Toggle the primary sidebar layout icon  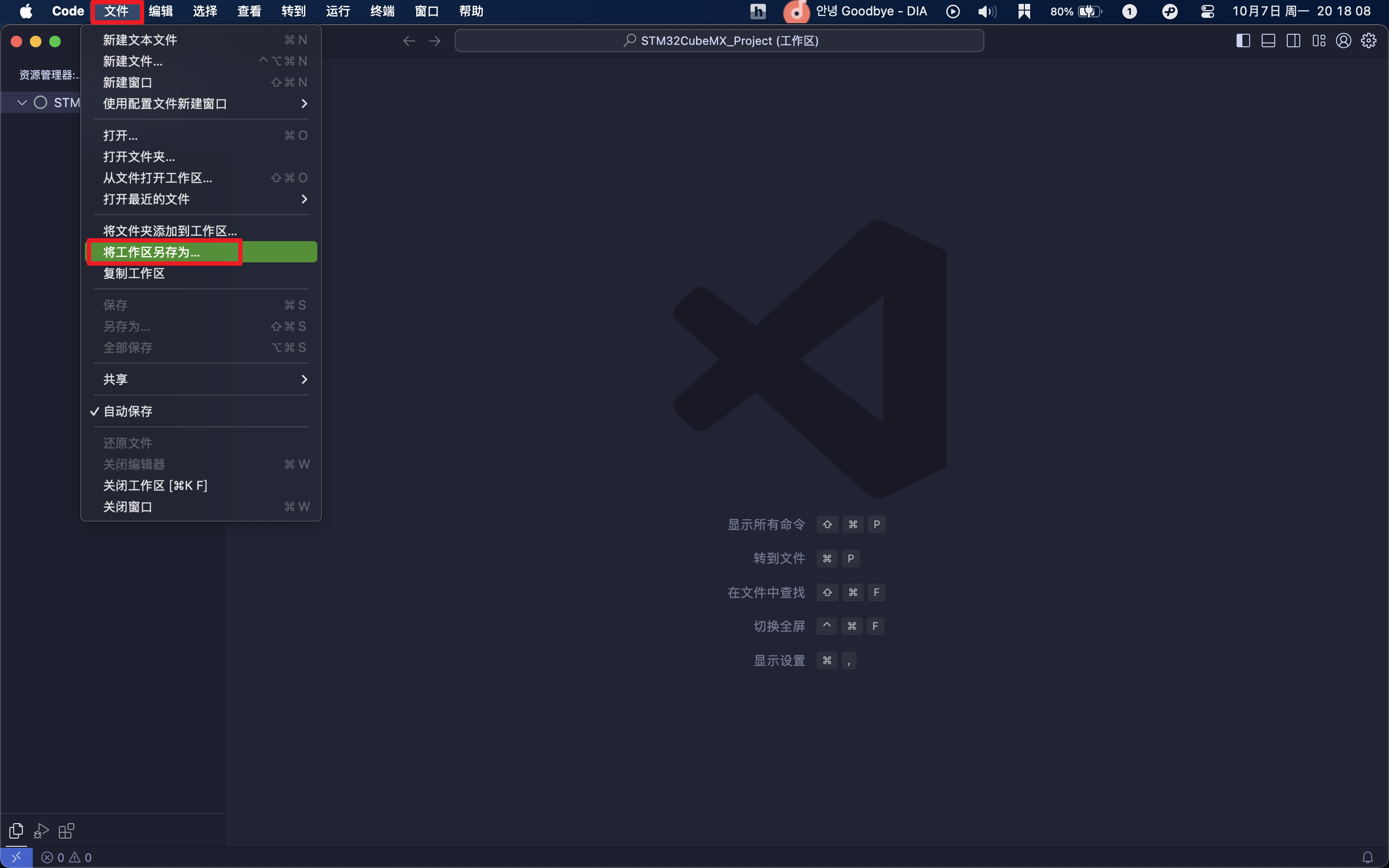[1243, 41]
